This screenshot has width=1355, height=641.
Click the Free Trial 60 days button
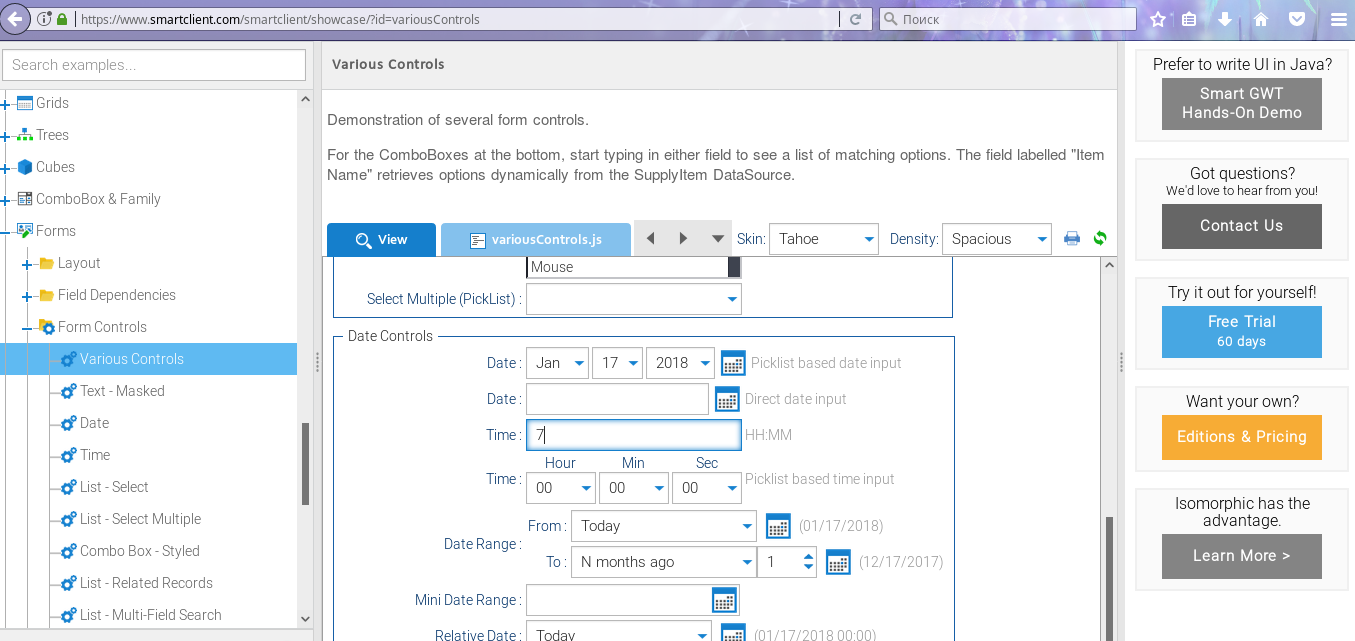(1241, 331)
